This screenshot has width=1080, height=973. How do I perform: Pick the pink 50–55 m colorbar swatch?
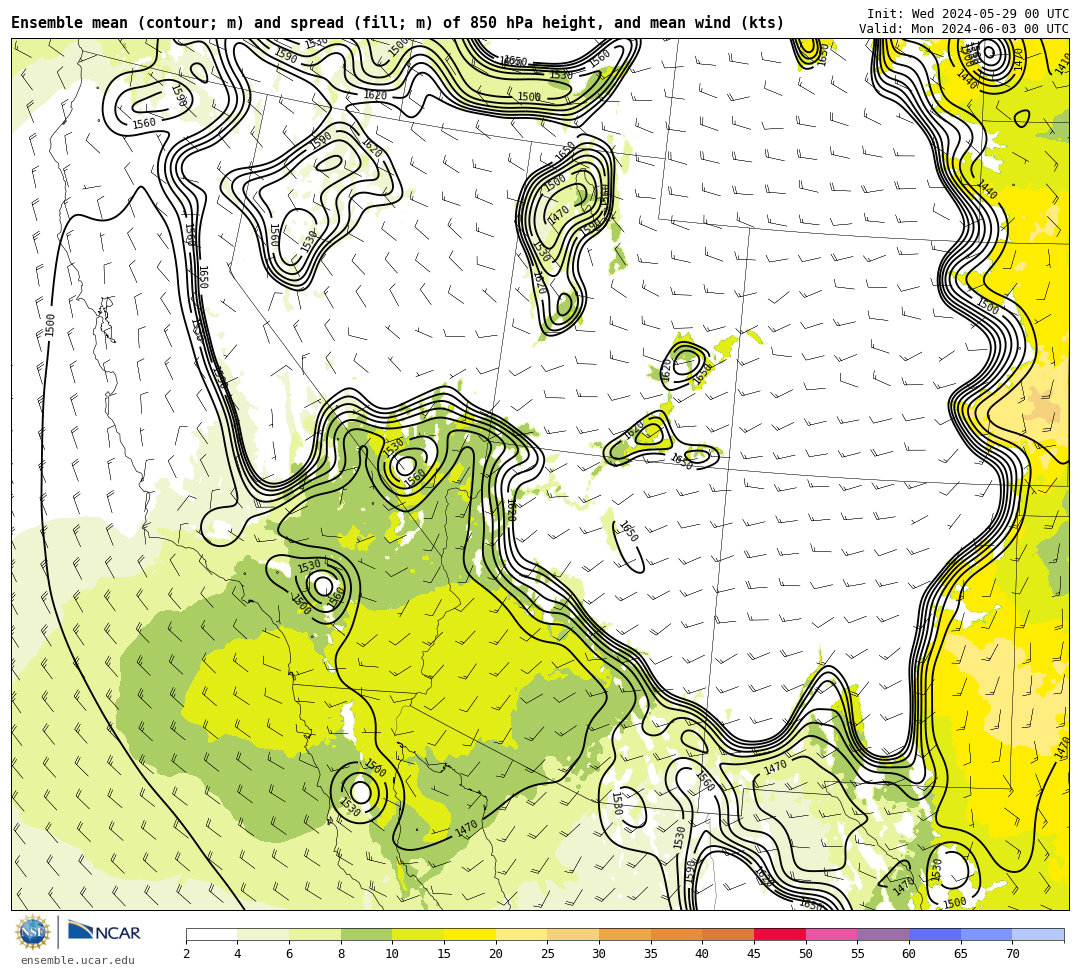coord(831,934)
